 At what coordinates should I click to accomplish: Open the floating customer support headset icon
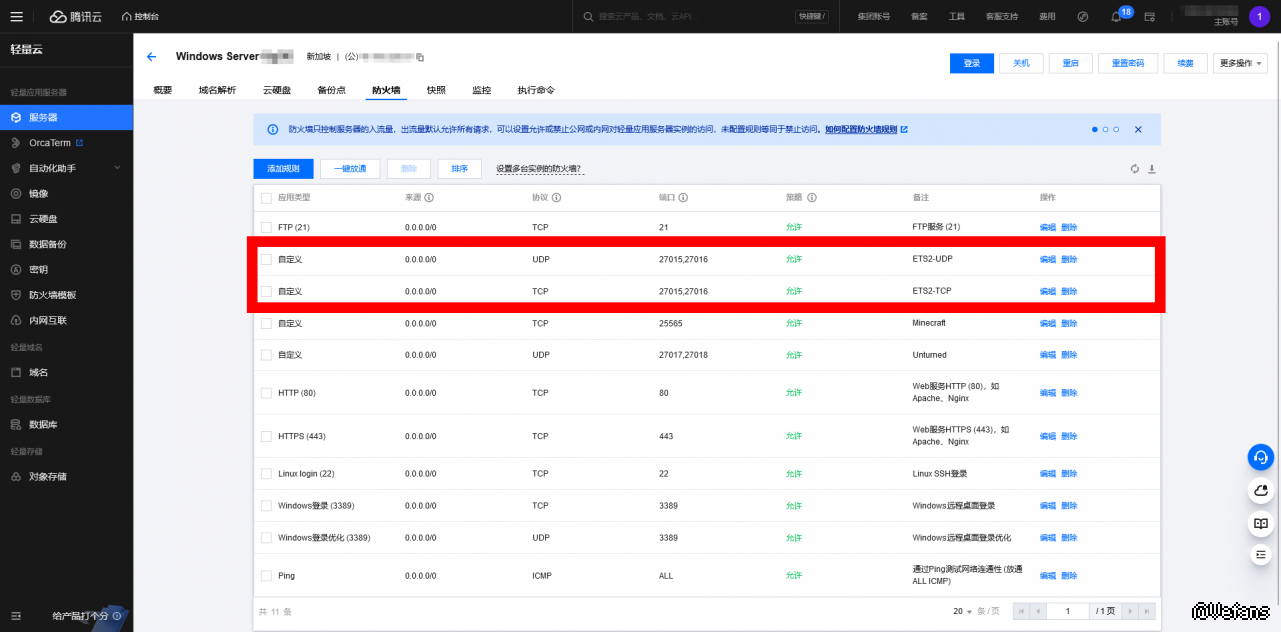1260,457
